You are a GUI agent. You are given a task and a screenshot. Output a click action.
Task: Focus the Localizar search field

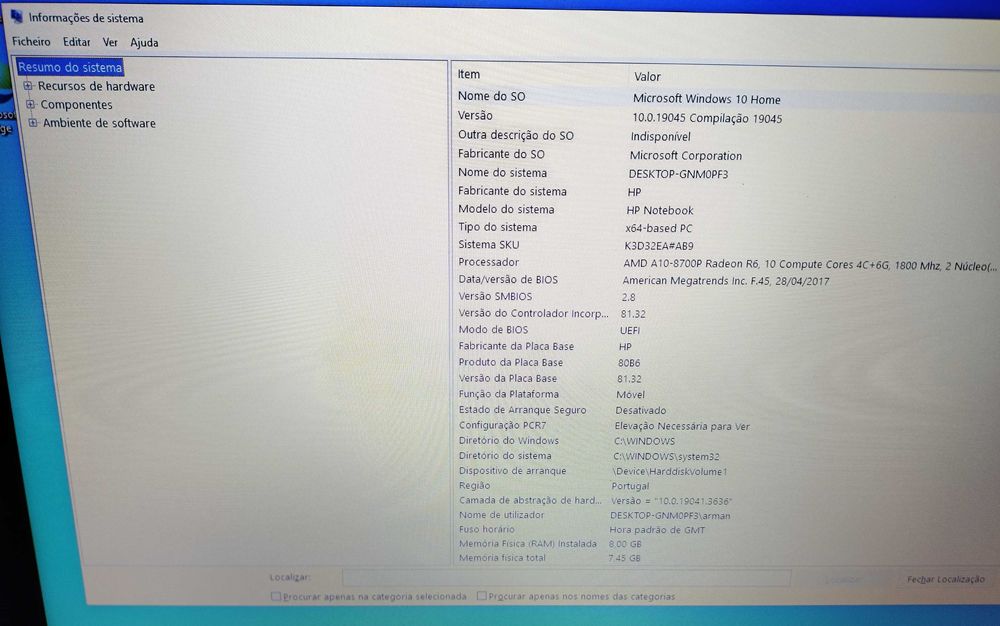tap(566, 578)
